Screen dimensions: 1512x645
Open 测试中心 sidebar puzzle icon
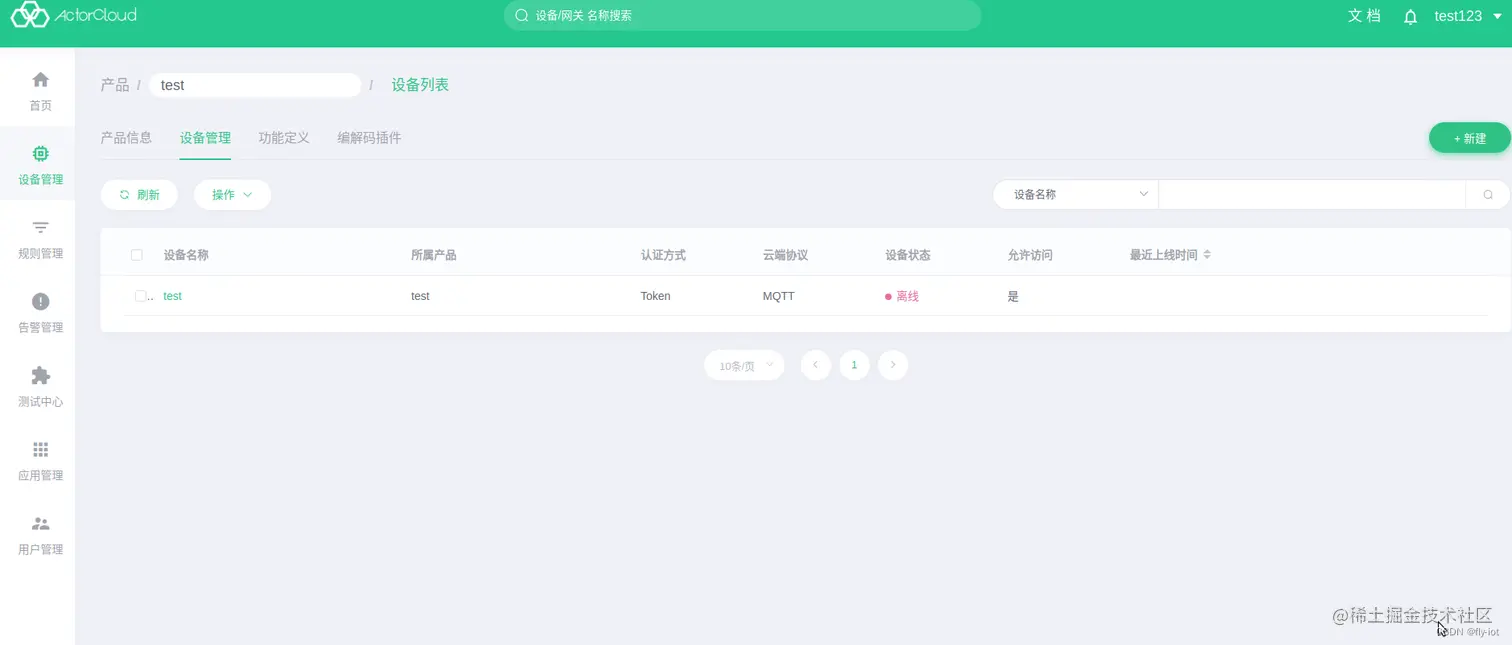point(40,375)
